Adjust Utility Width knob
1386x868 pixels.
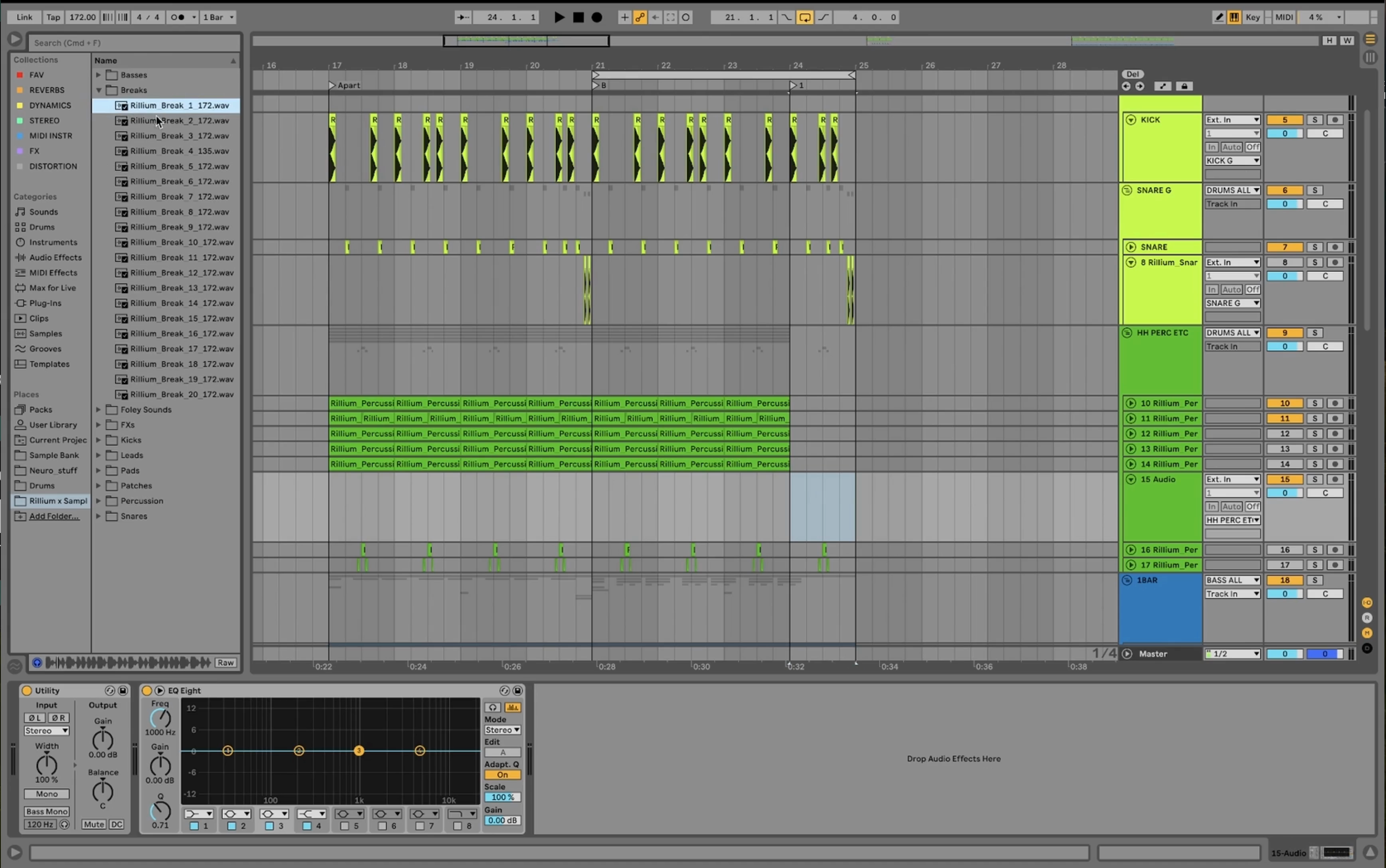(47, 764)
